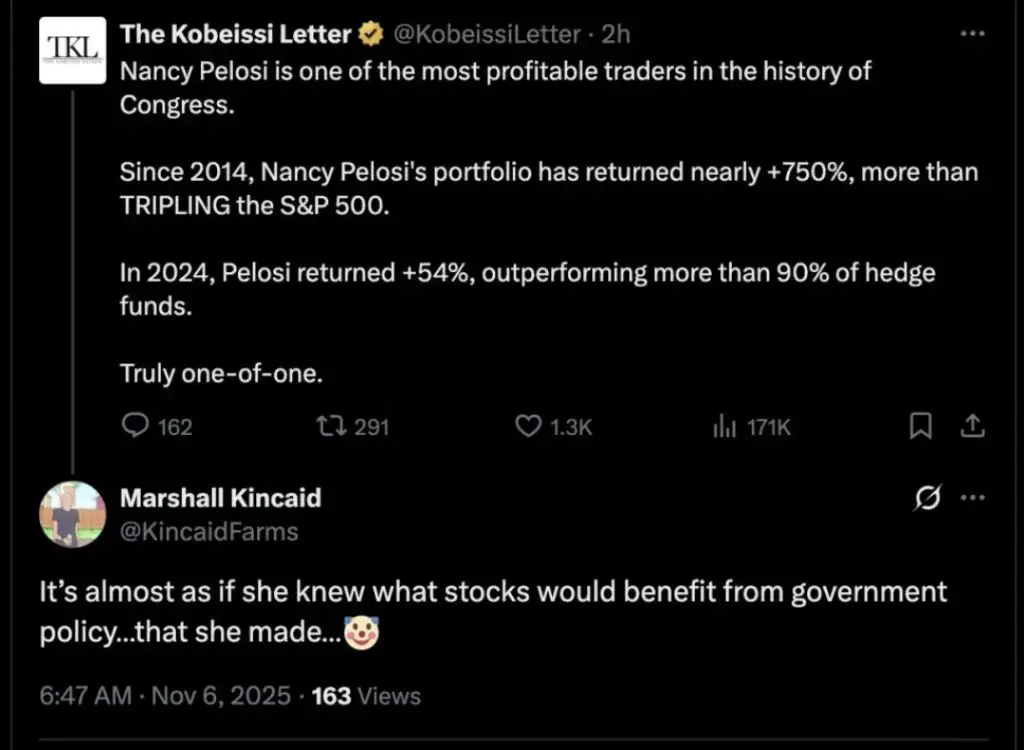Screen dimensions: 1024x750
Task: Open the @KobeissiLetter handle link
Action: 488,35
